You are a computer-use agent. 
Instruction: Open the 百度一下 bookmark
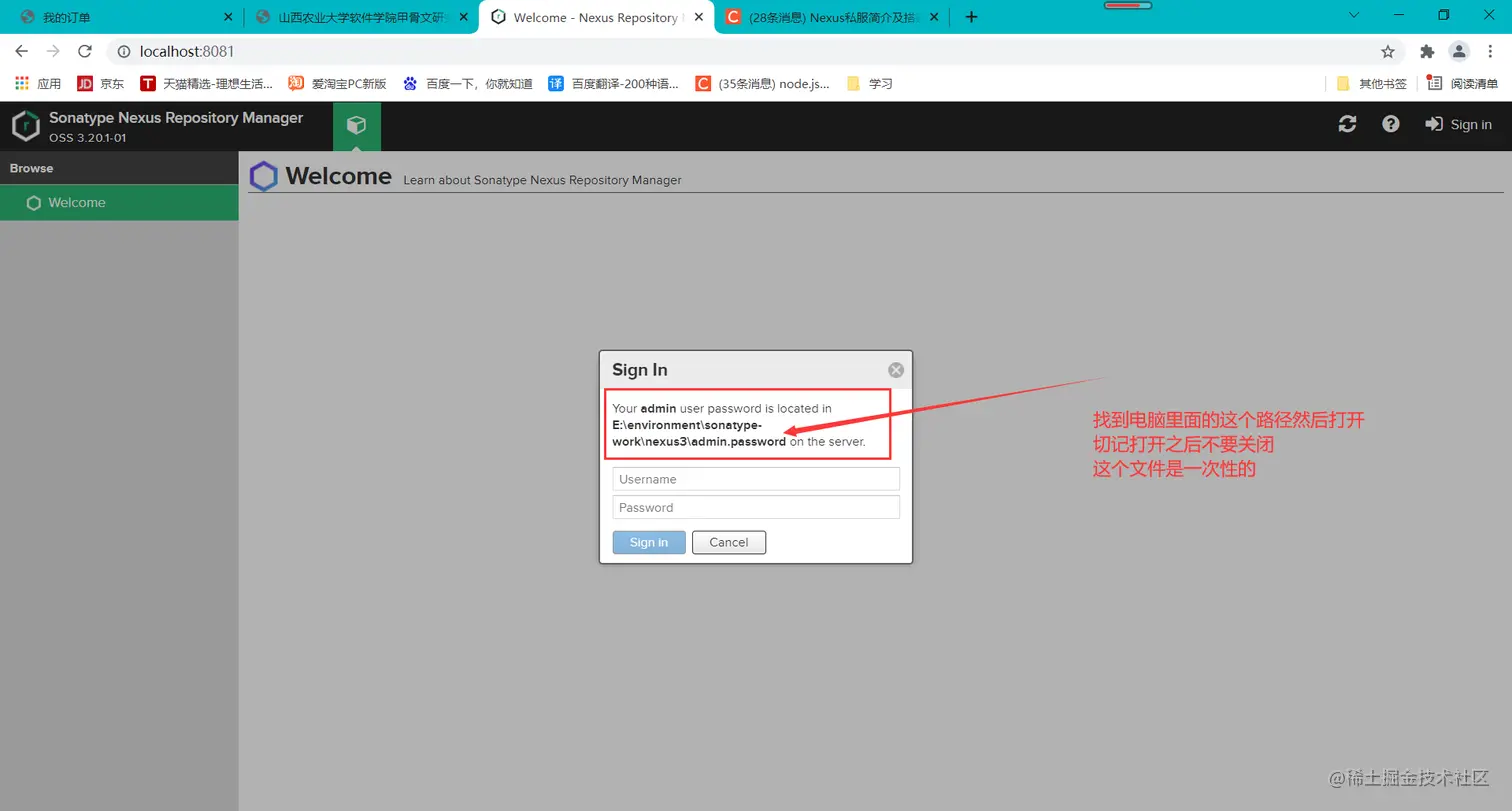(467, 84)
